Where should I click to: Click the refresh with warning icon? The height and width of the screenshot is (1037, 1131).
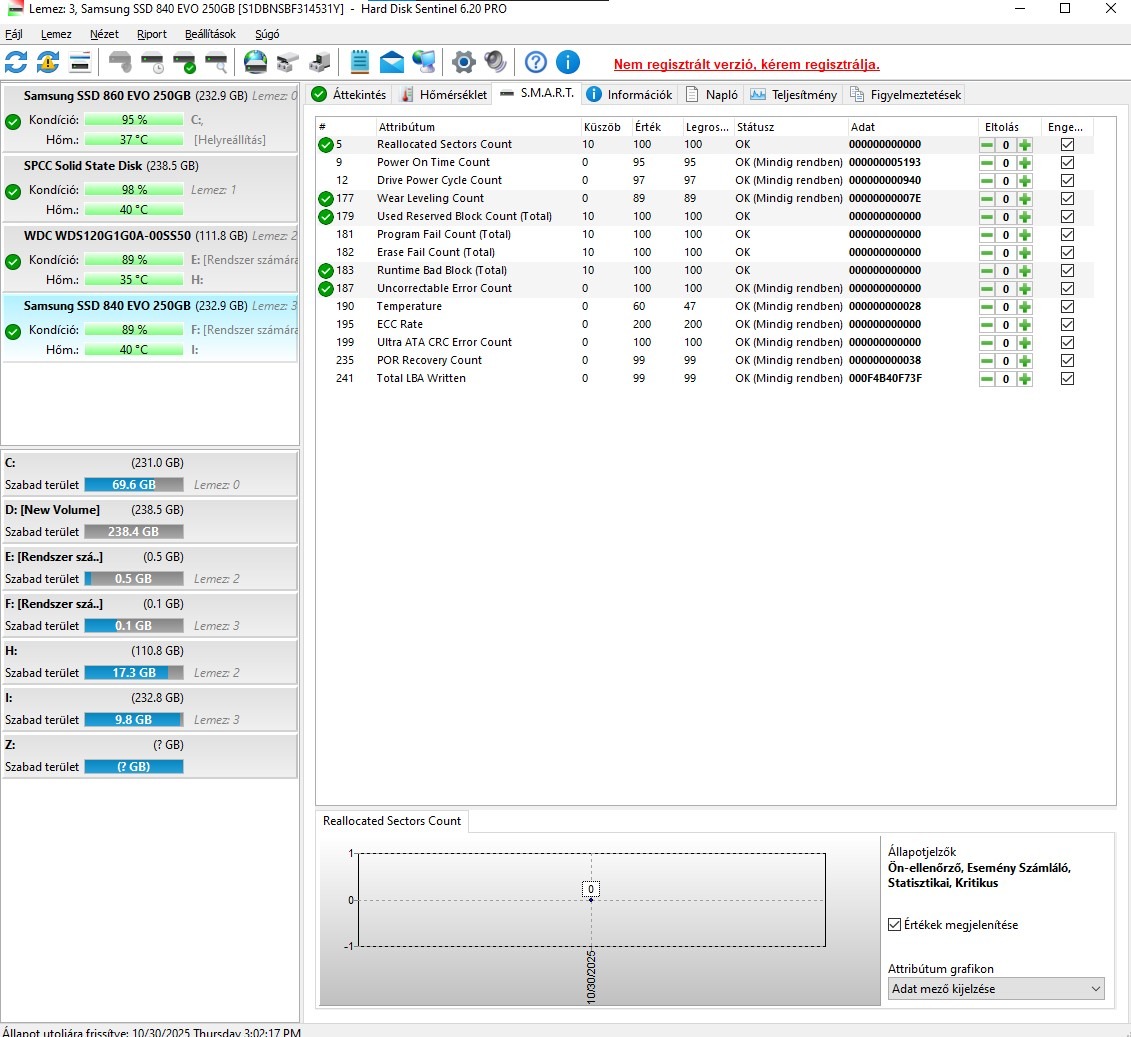tap(48, 62)
